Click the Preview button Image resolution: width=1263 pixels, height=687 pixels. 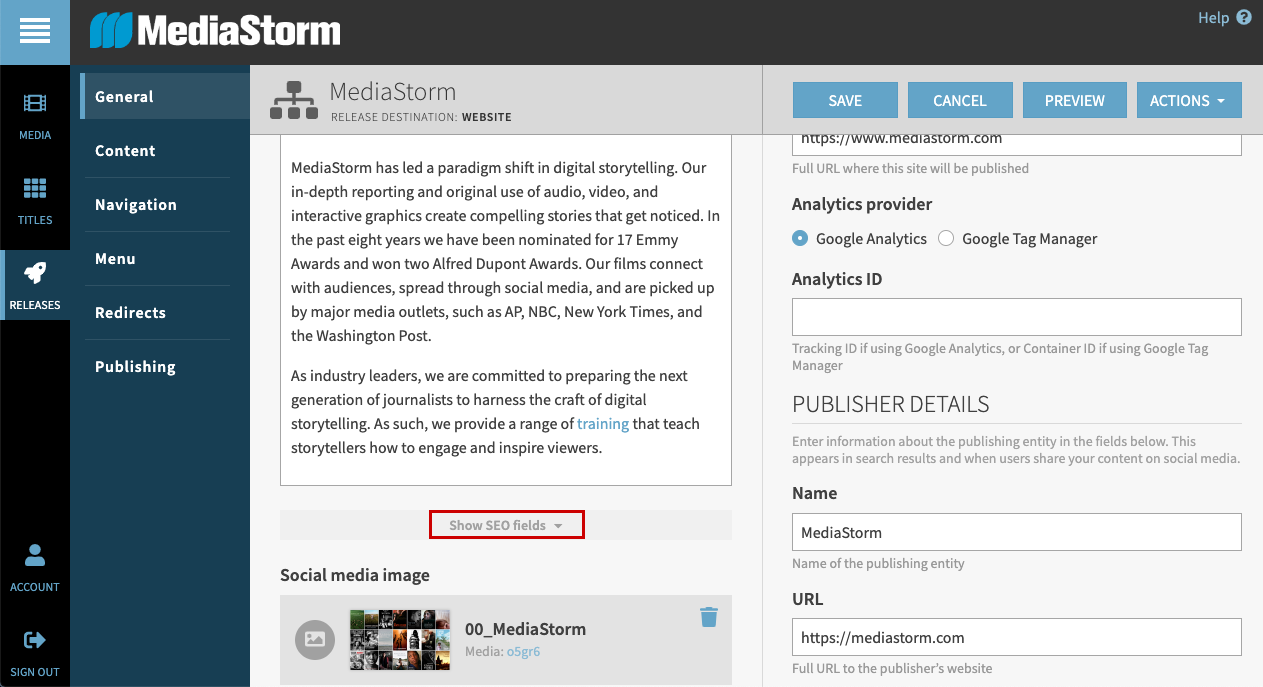point(1074,100)
